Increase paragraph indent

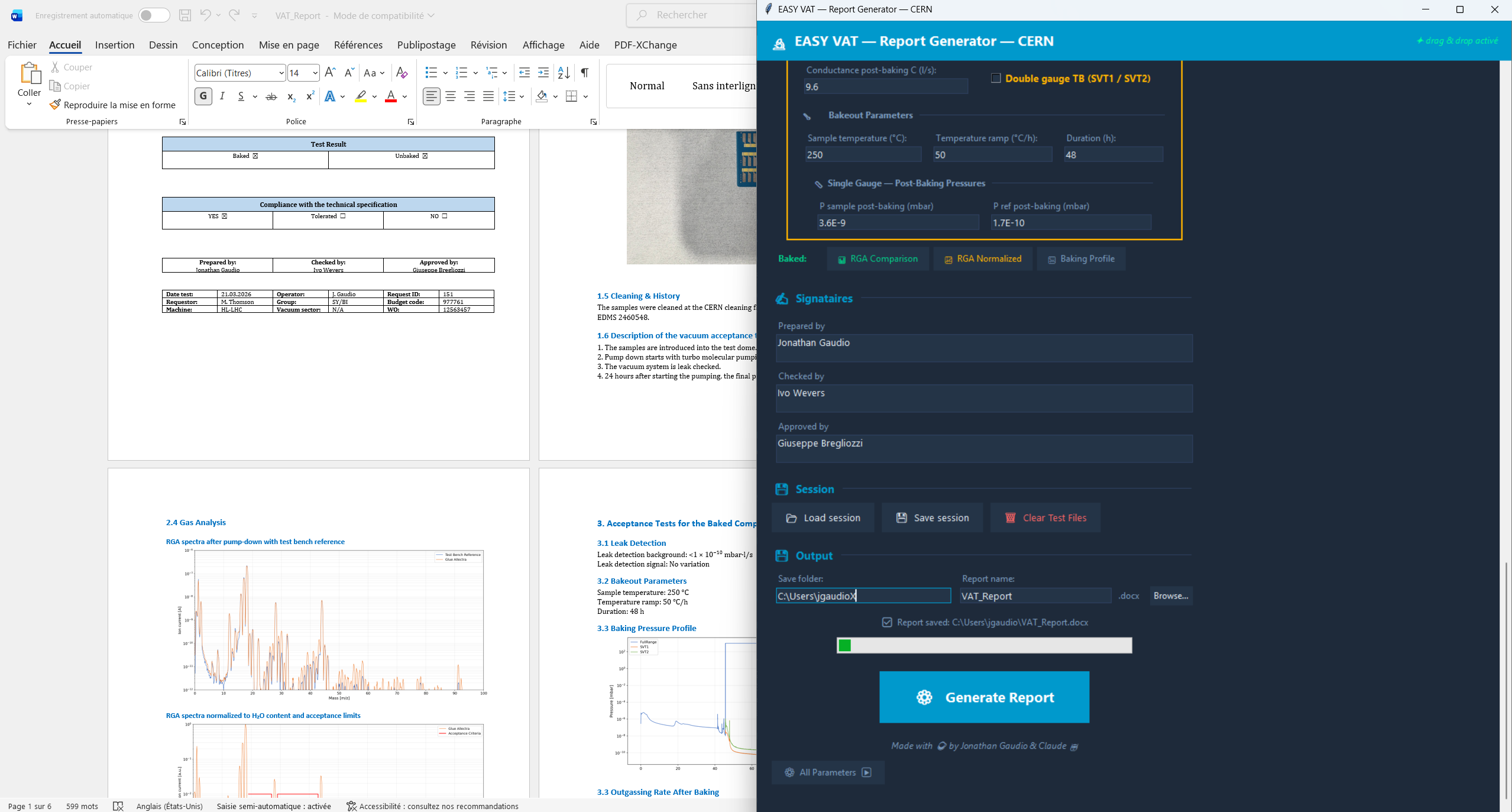tap(543, 73)
